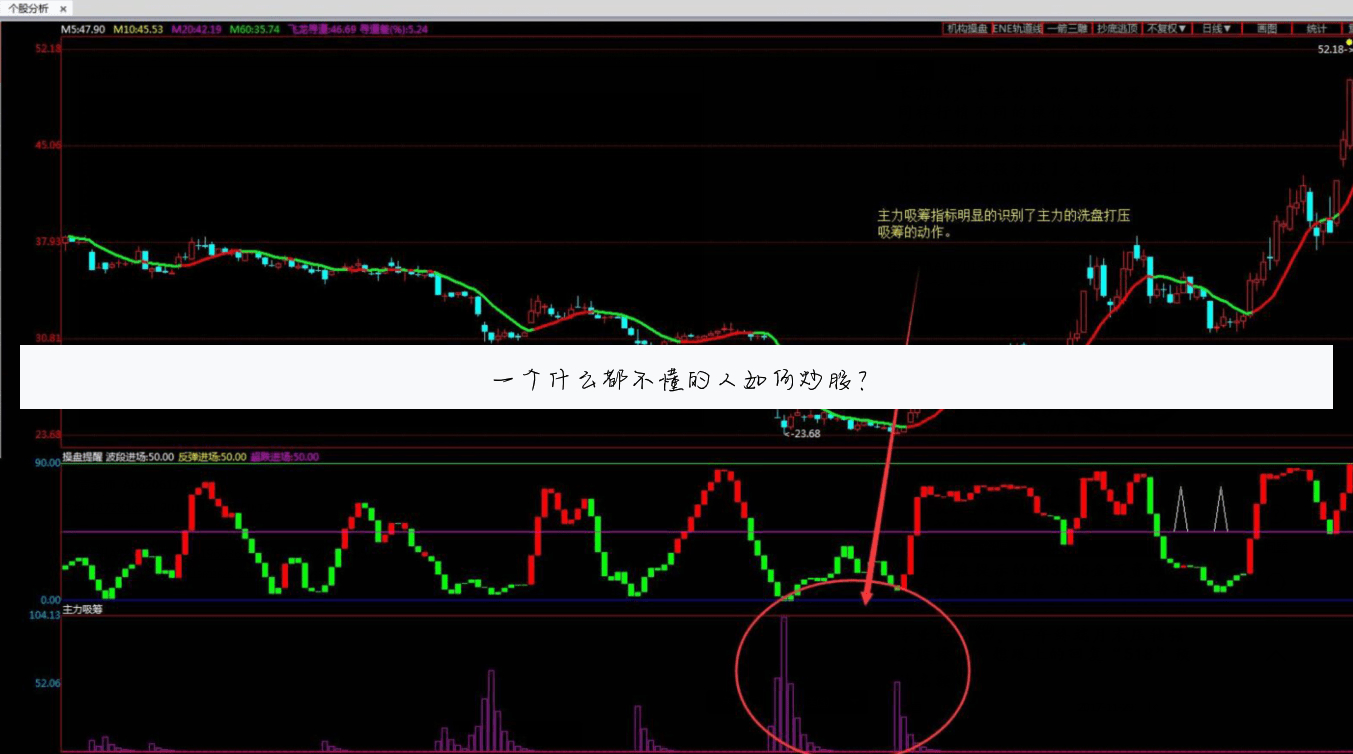Screen dimensions: 1353x754
Task: Click the 超跌进场:50.00 value label
Action: point(284,456)
